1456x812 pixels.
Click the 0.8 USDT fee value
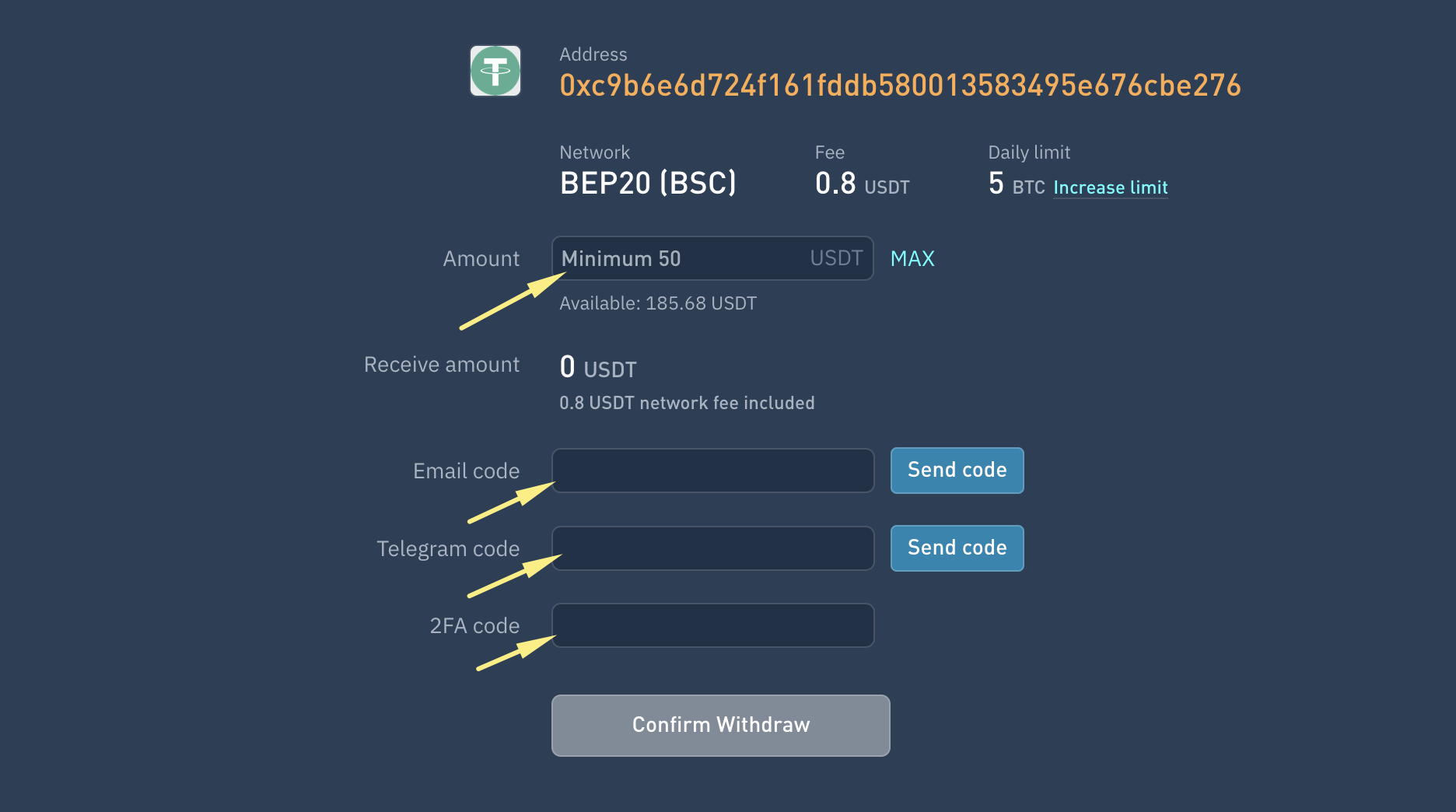pos(862,184)
